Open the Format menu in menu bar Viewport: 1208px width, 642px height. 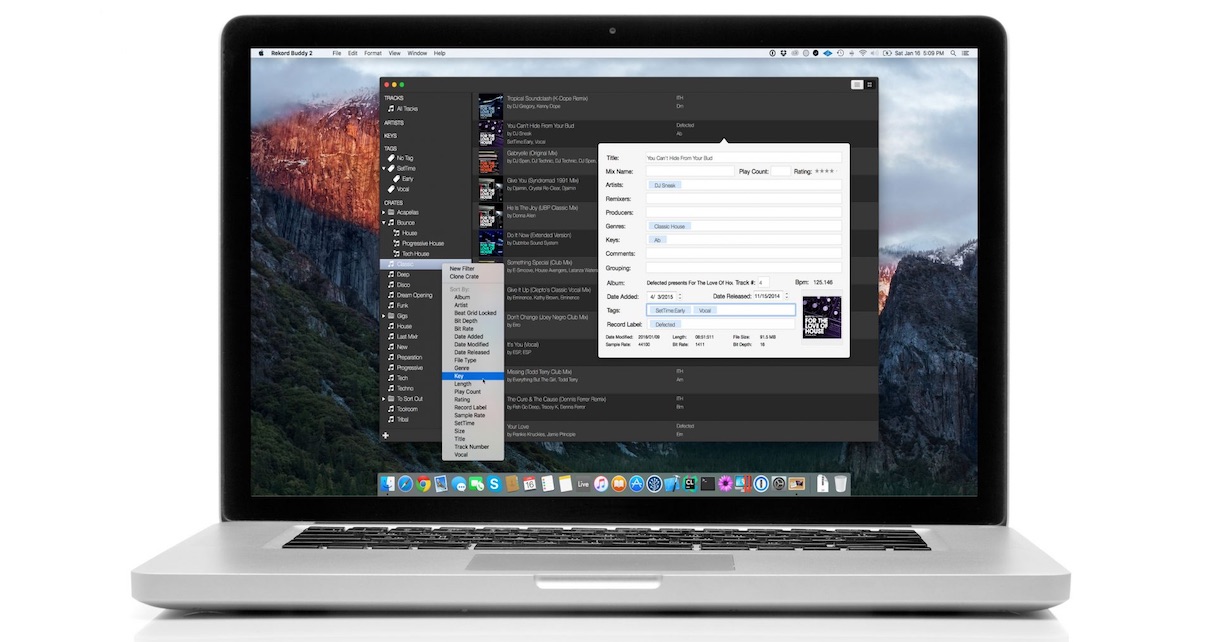372,53
